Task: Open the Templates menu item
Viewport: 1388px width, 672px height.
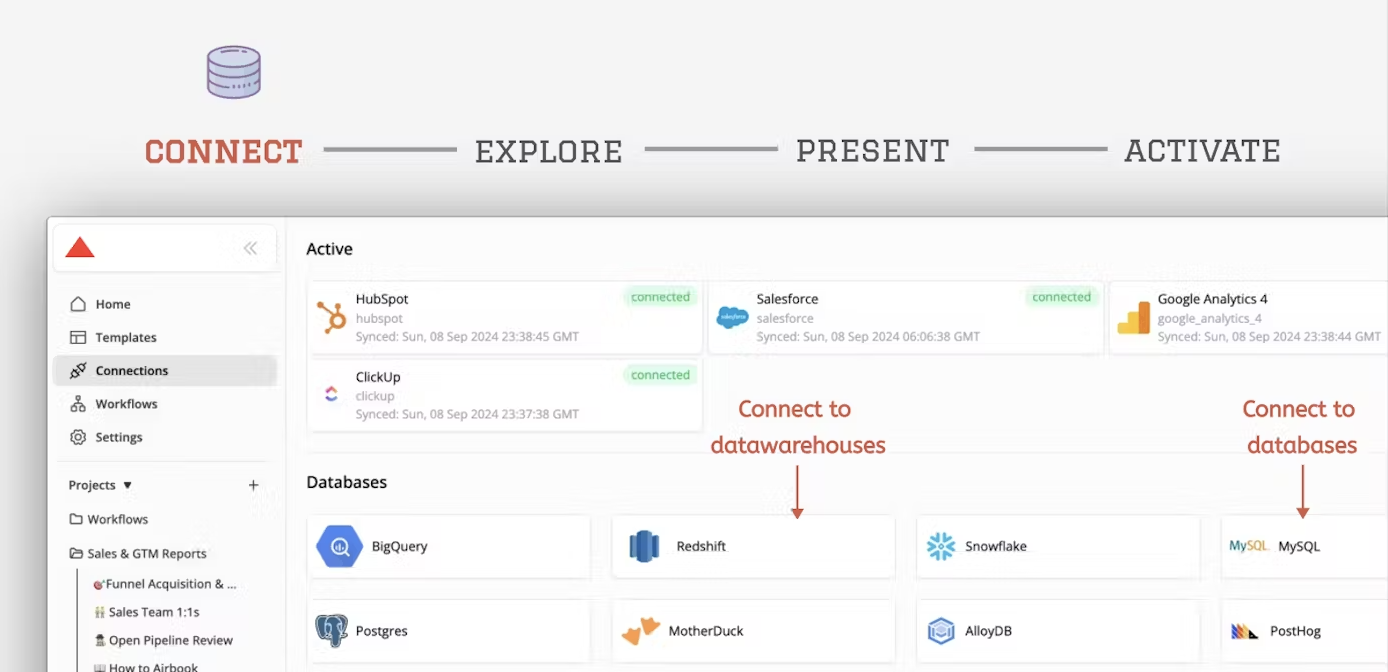Action: (165, 338)
